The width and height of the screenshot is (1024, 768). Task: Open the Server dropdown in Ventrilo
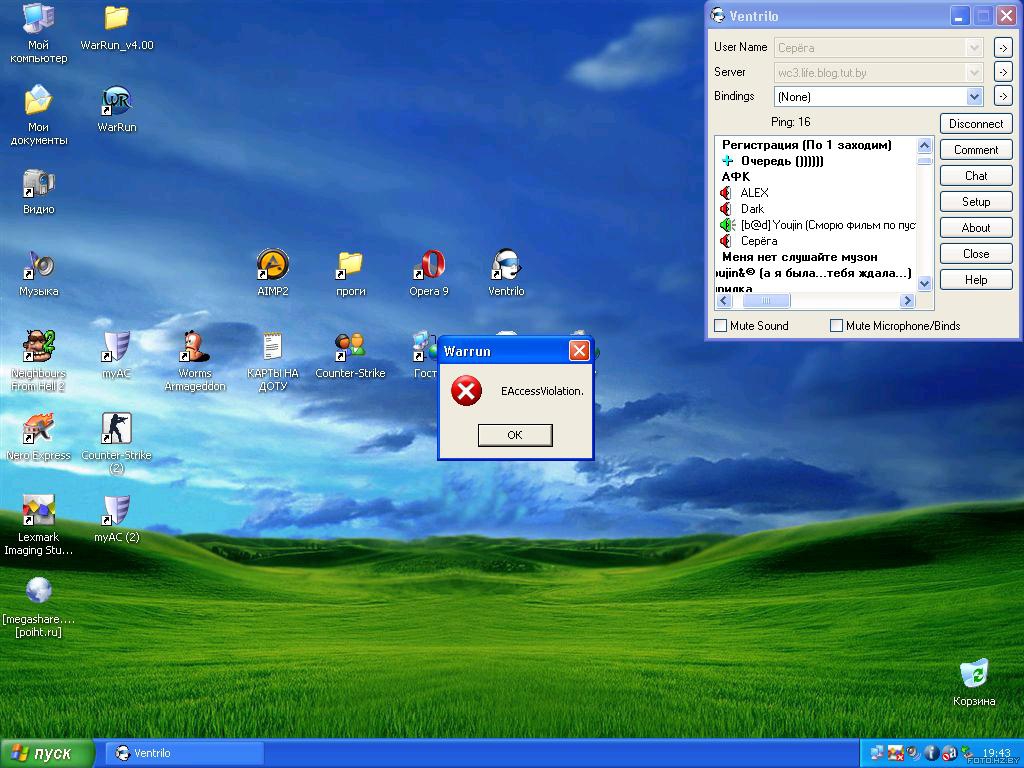[974, 72]
